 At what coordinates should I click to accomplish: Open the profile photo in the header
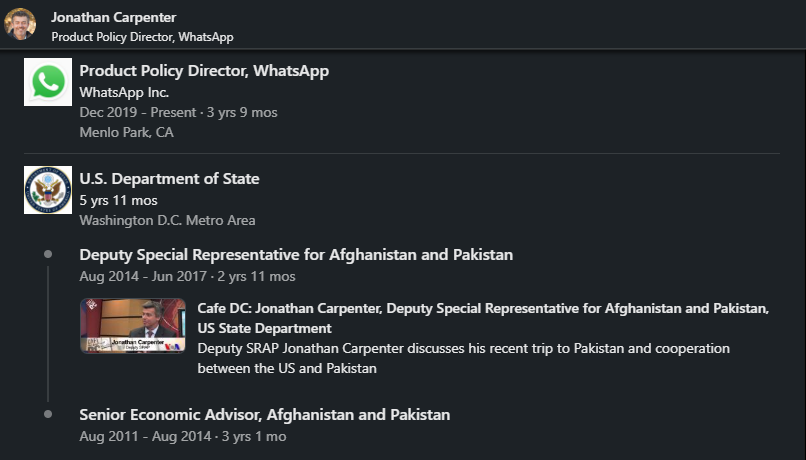(x=20, y=24)
